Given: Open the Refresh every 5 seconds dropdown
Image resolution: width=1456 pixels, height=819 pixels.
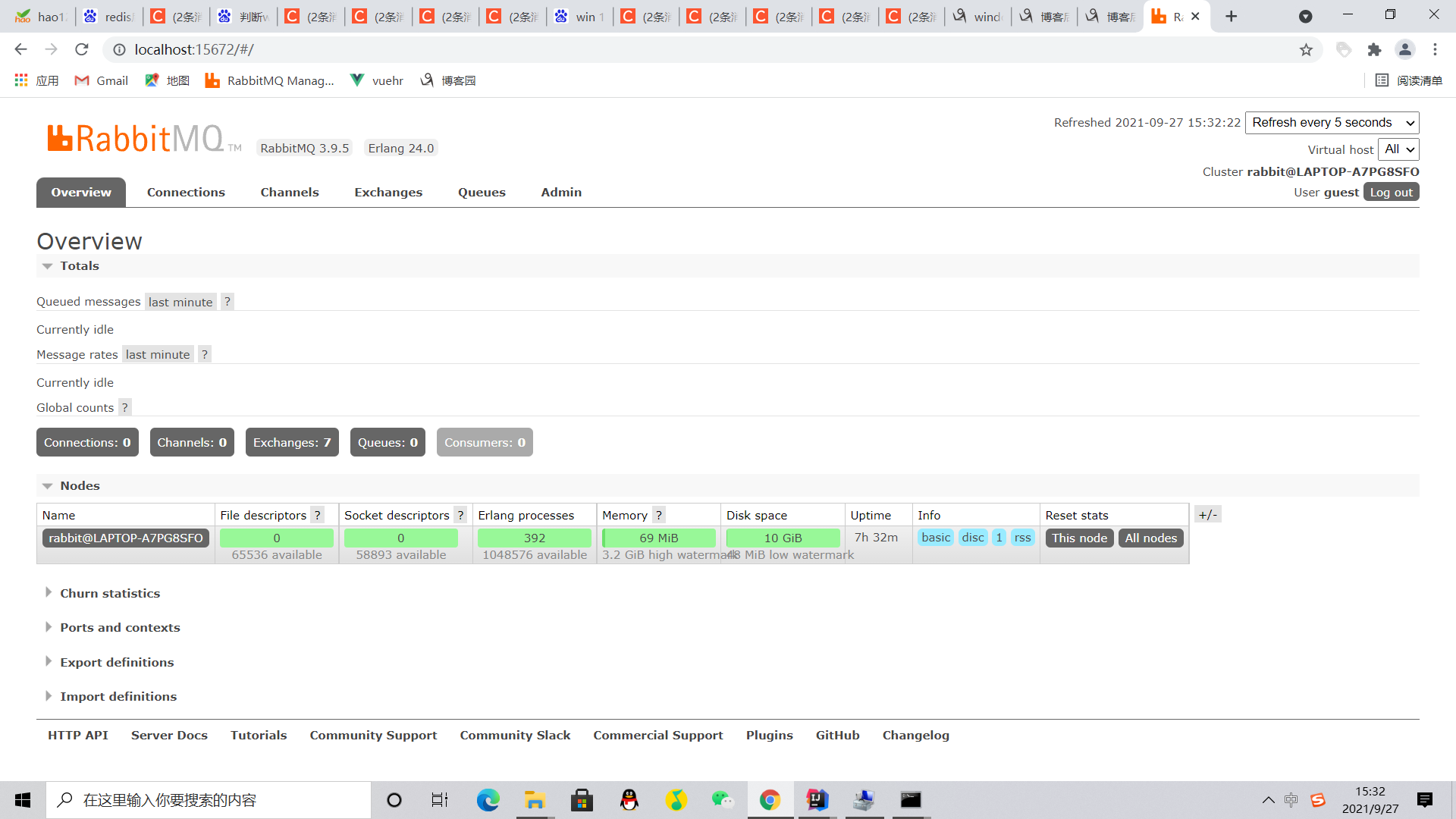Looking at the screenshot, I should point(1332,123).
